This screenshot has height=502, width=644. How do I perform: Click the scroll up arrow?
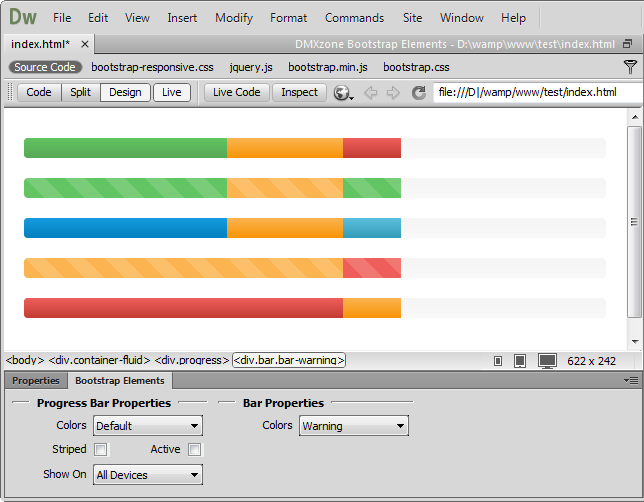tap(635, 117)
